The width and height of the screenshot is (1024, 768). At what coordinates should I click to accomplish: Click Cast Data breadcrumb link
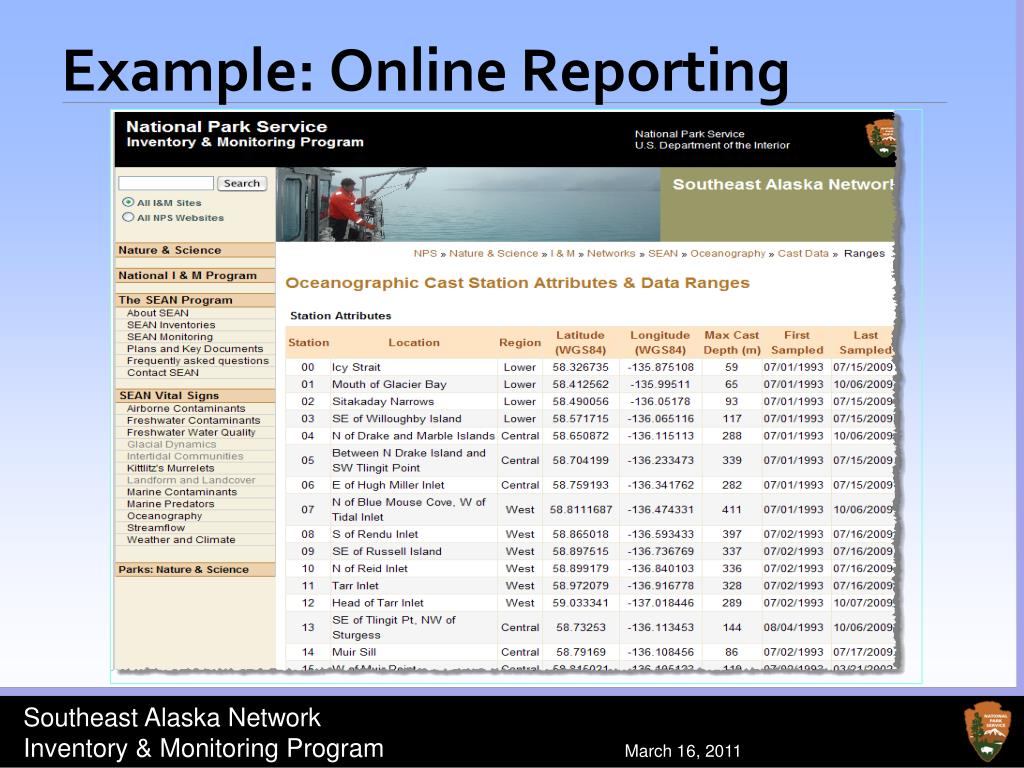click(803, 253)
